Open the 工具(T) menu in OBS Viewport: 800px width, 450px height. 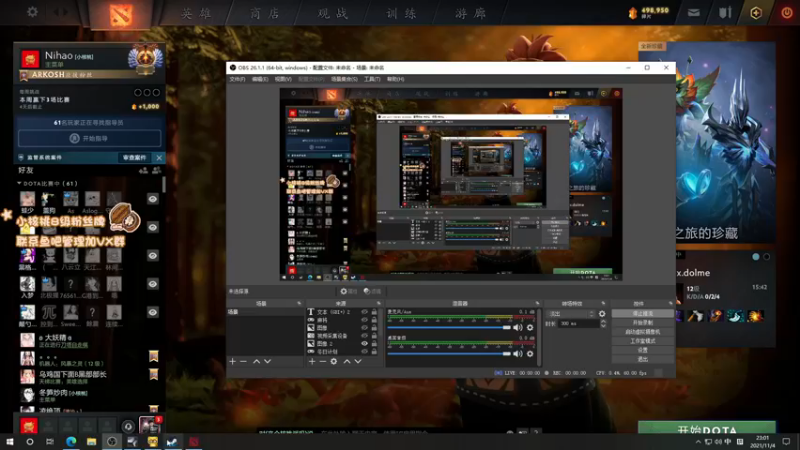[371, 79]
